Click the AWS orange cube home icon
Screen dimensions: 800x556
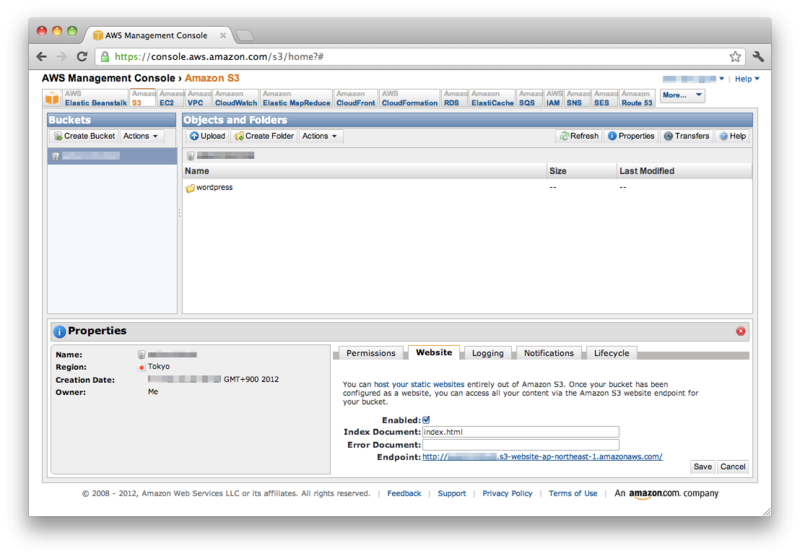[52, 98]
